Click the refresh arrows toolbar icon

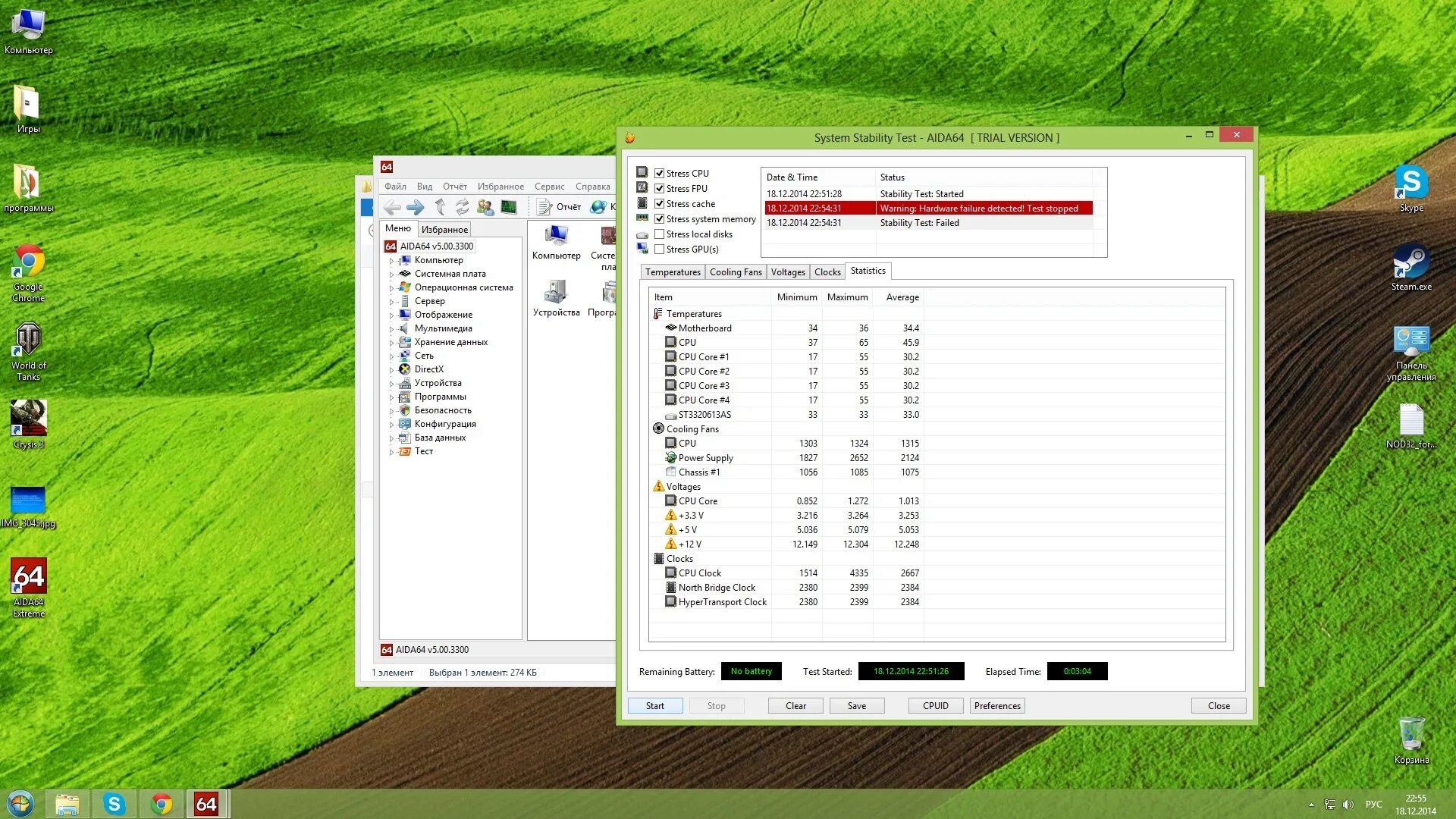click(462, 207)
